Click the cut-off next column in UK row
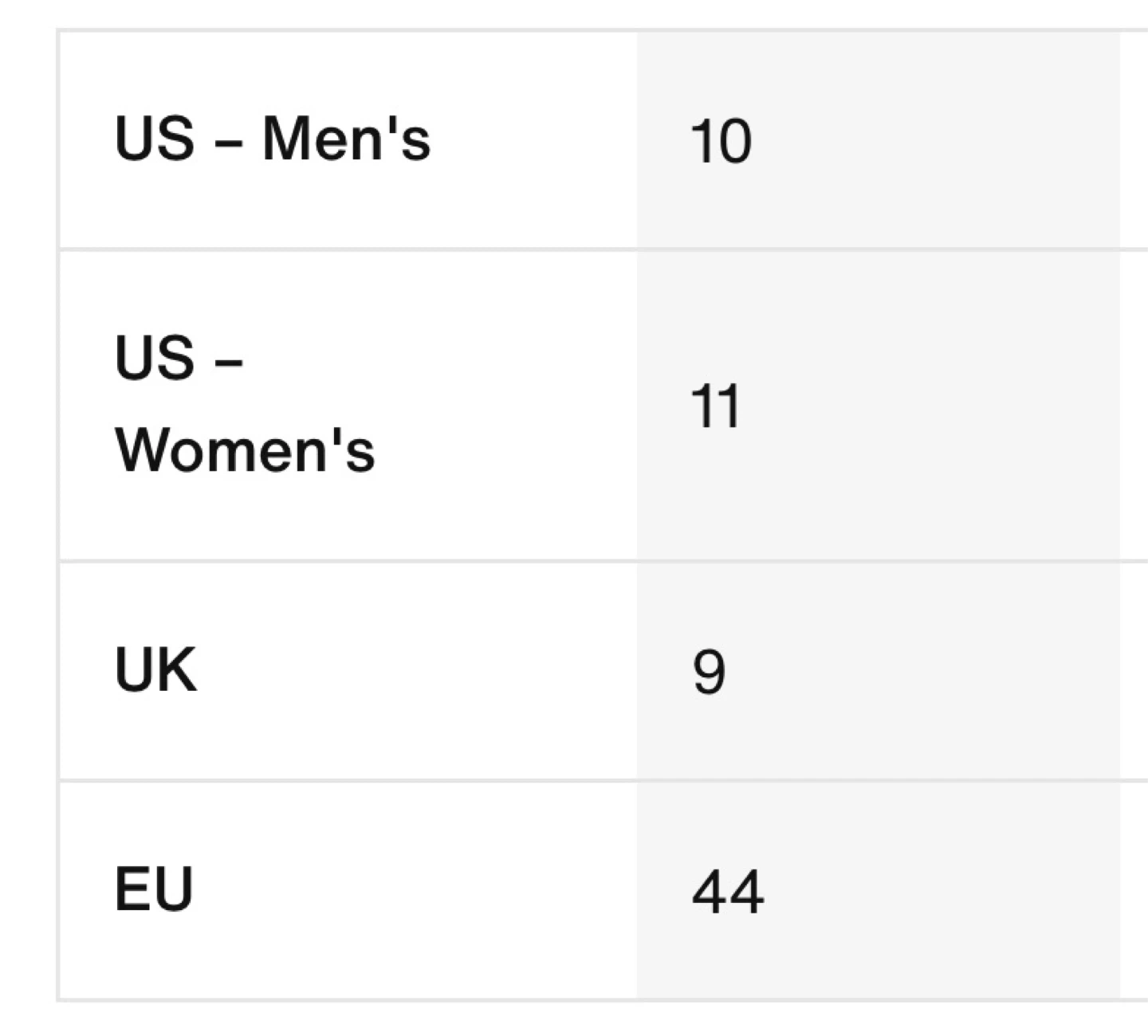This screenshot has width=1148, height=1036. pyautogui.click(x=1134, y=670)
